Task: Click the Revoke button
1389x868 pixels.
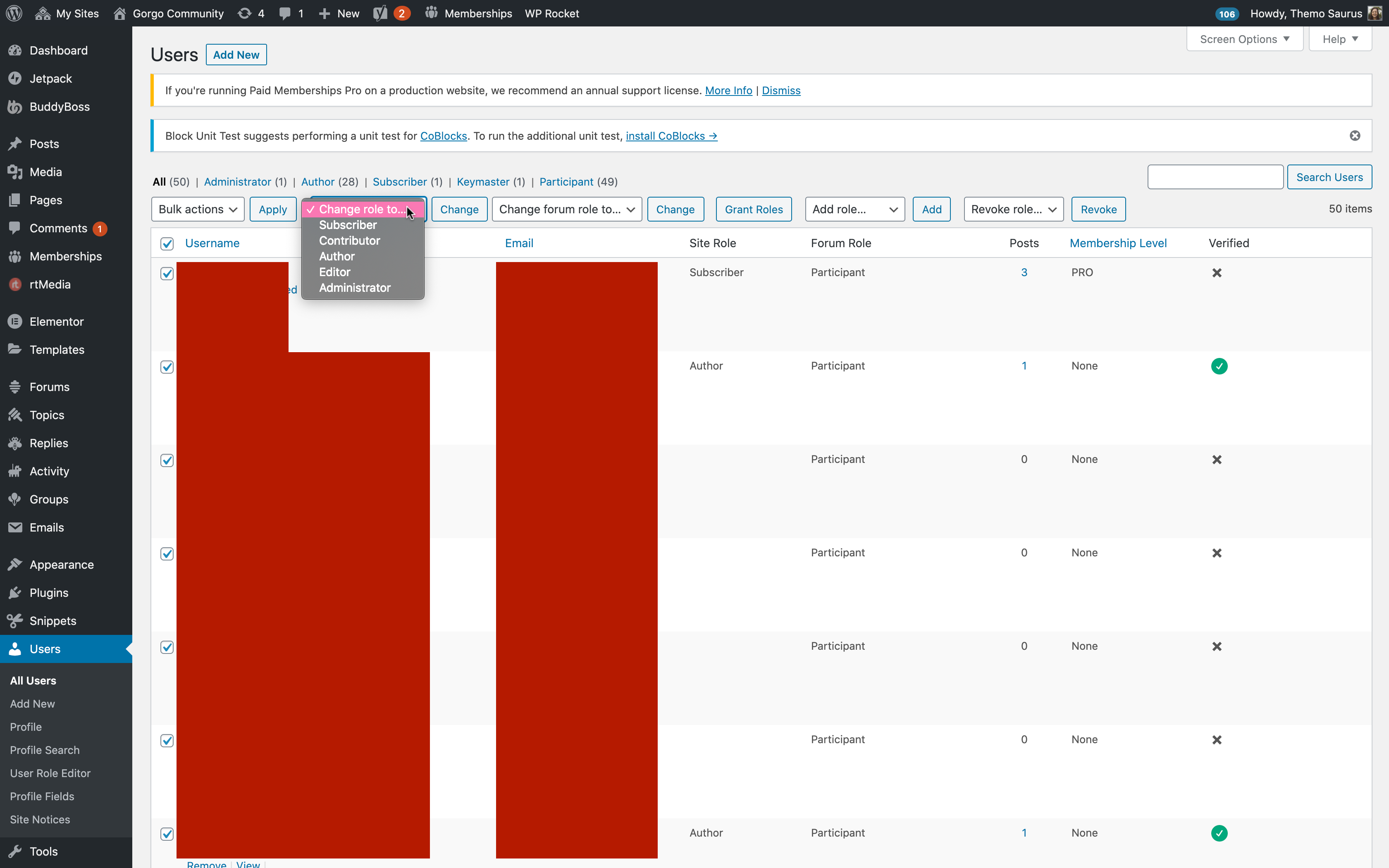Action: pos(1098,209)
